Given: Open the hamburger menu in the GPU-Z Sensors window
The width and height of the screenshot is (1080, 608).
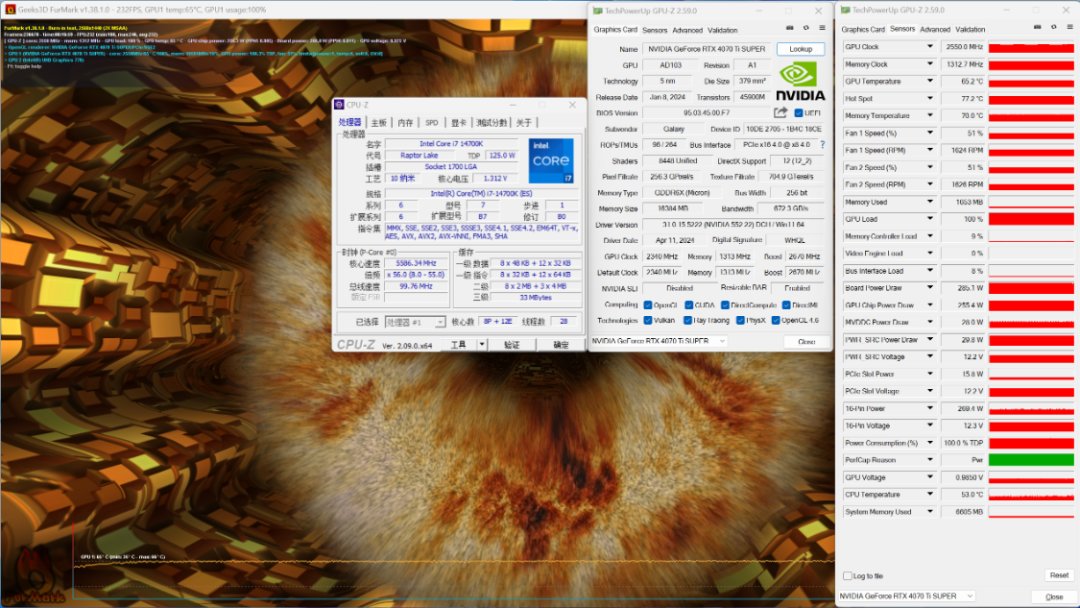Looking at the screenshot, I should [x=1070, y=28].
